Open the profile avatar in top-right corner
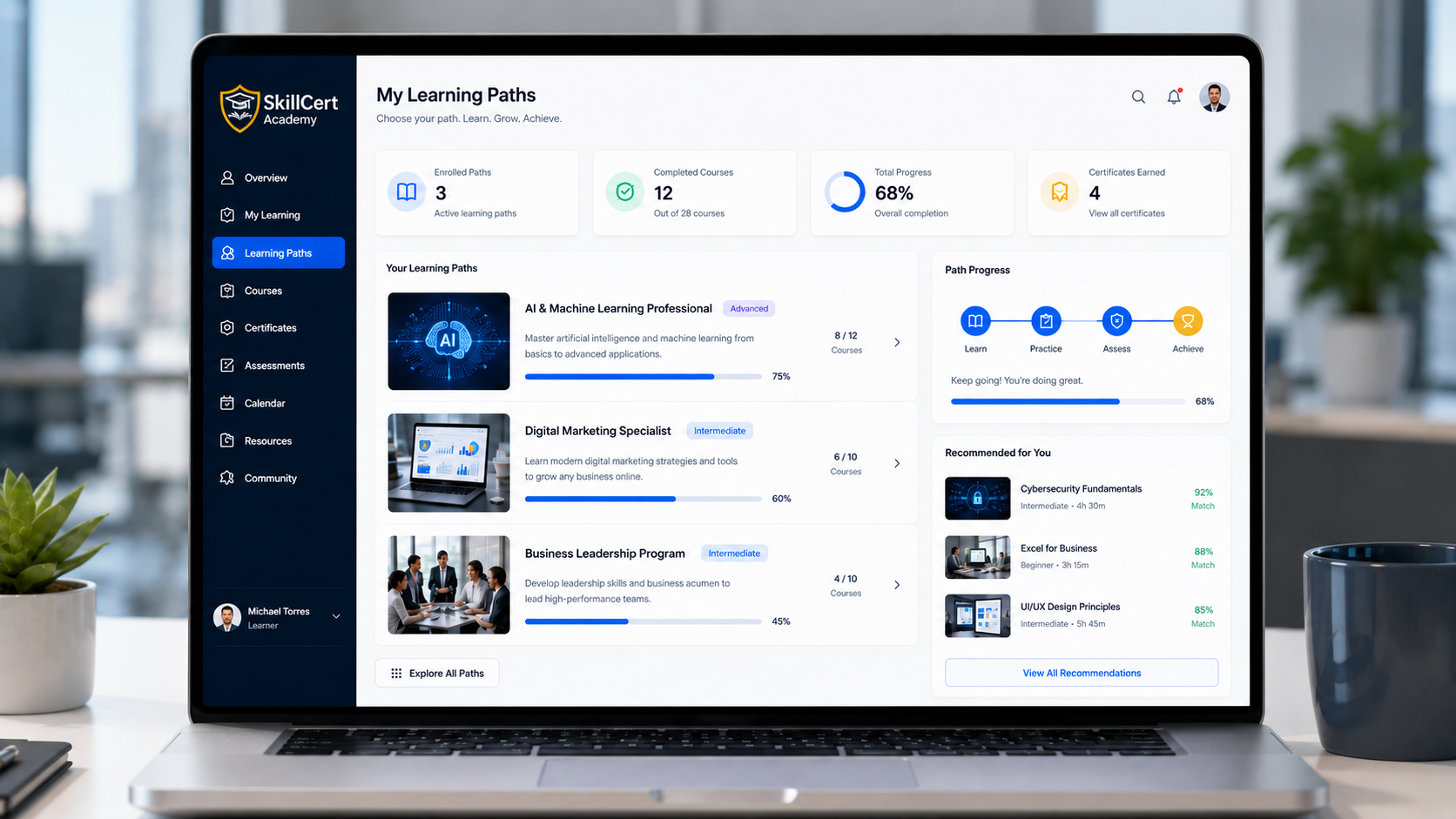This screenshot has width=1456, height=819. coord(1214,97)
